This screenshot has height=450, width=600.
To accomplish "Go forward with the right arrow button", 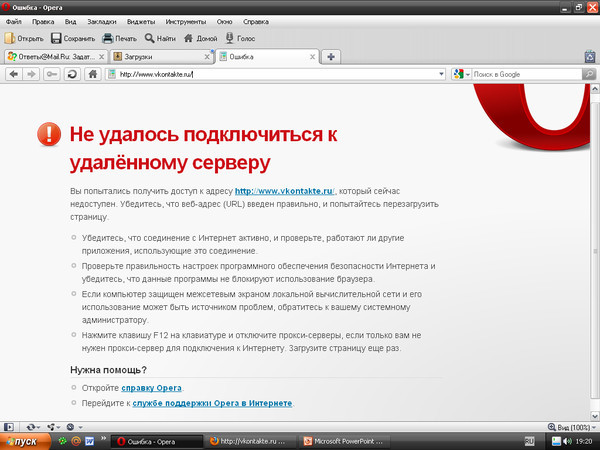I will pyautogui.click(x=31, y=74).
